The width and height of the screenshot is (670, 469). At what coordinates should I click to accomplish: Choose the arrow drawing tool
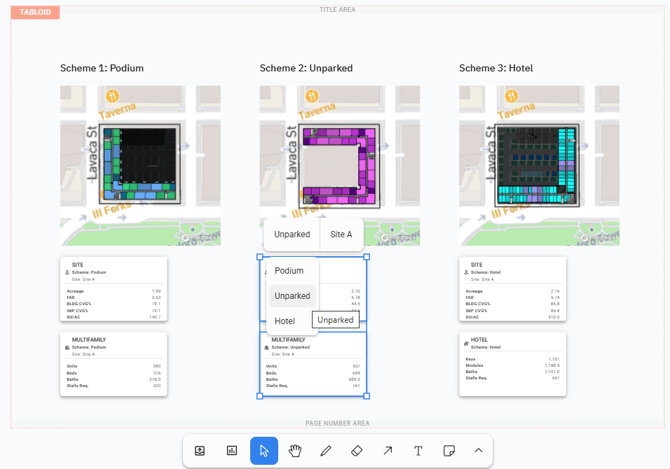coord(388,451)
